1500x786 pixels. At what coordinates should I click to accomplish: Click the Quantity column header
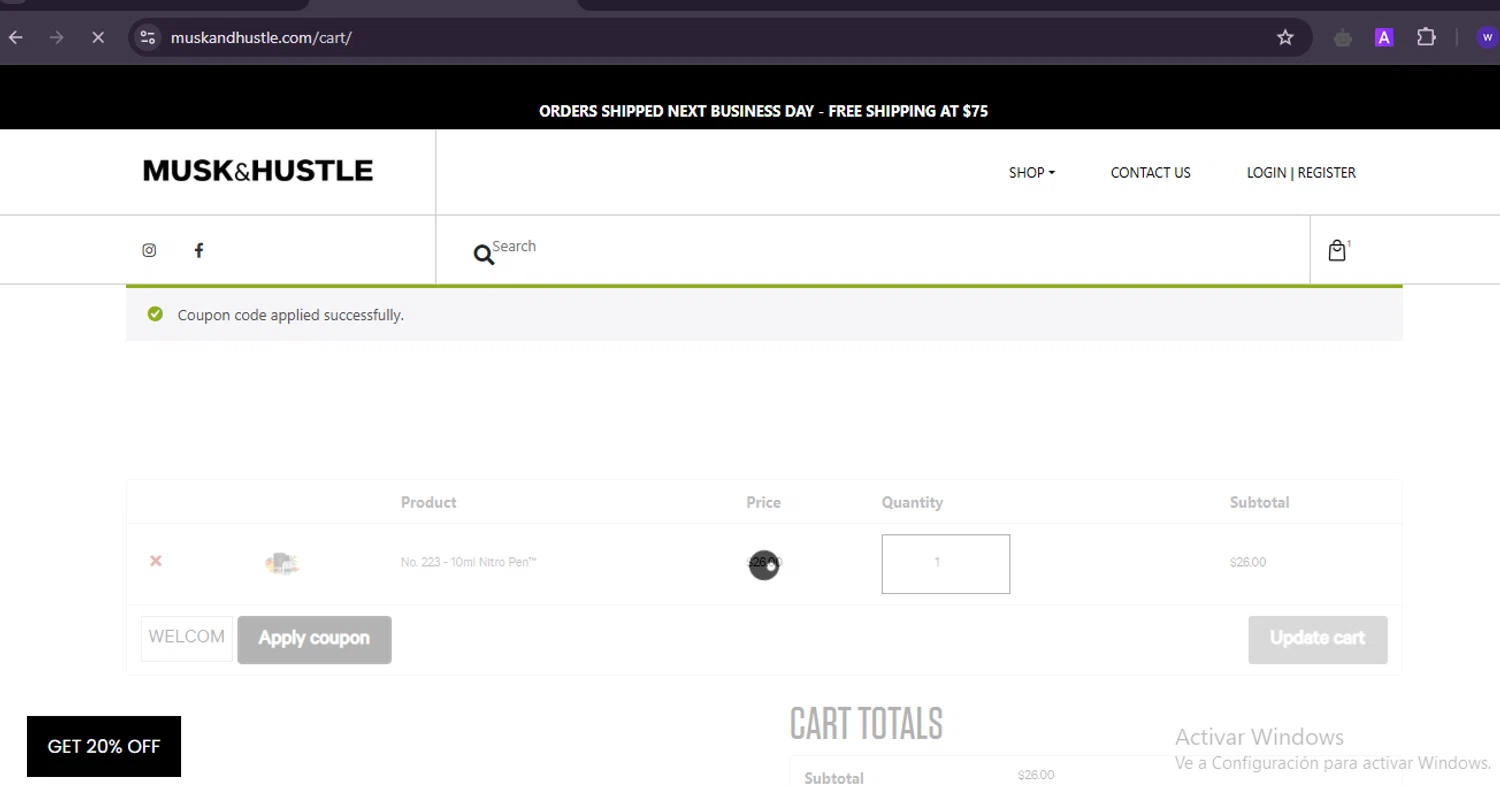[912, 502]
